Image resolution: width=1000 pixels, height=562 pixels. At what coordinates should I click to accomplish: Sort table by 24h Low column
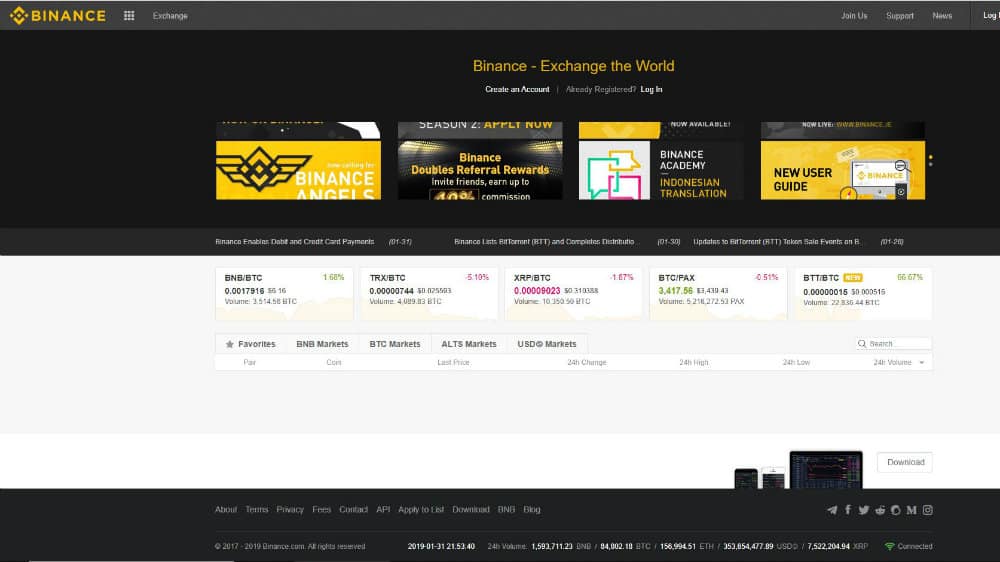tap(796, 362)
